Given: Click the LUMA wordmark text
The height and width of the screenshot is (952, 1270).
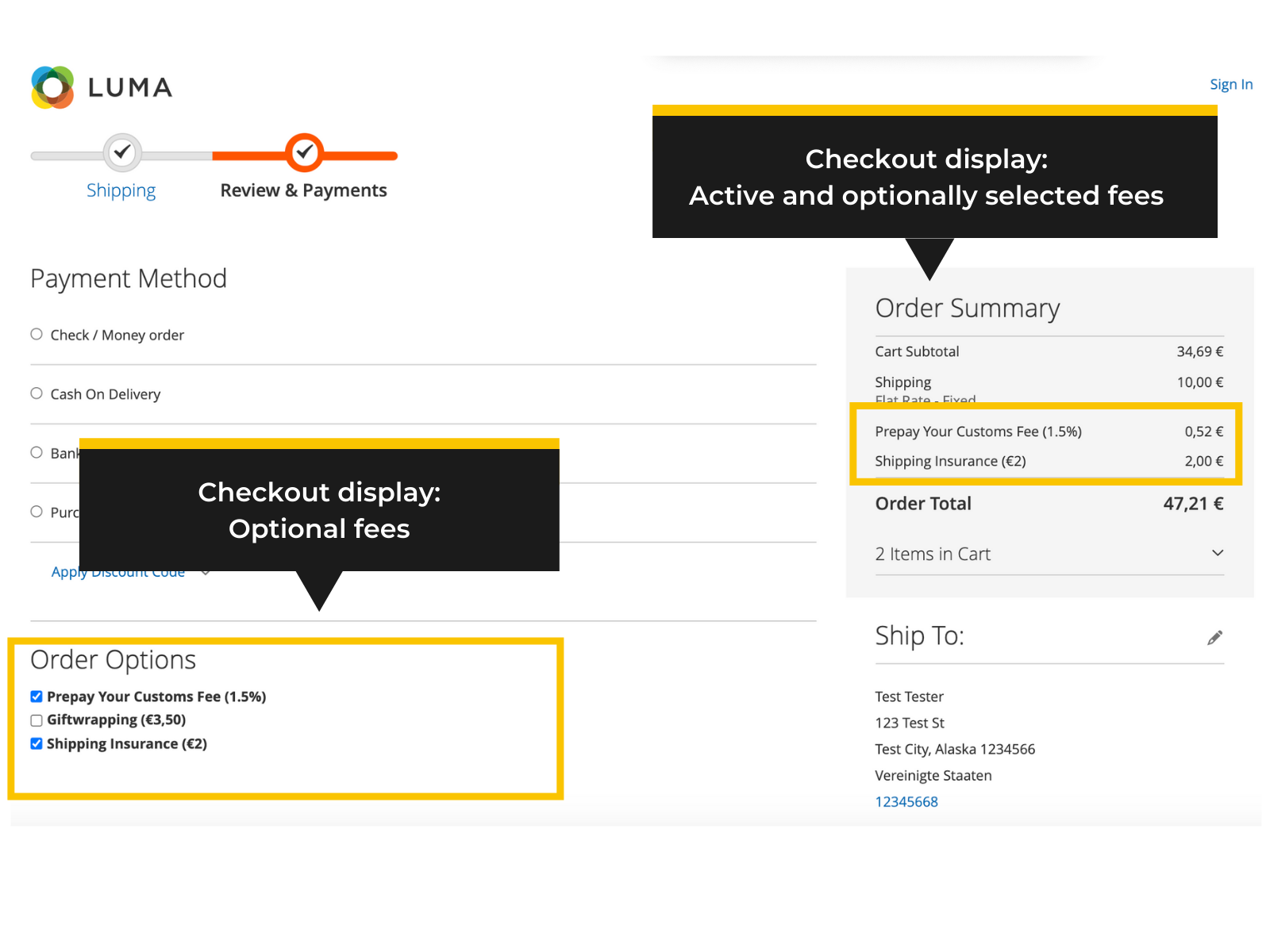Looking at the screenshot, I should pyautogui.click(x=130, y=87).
